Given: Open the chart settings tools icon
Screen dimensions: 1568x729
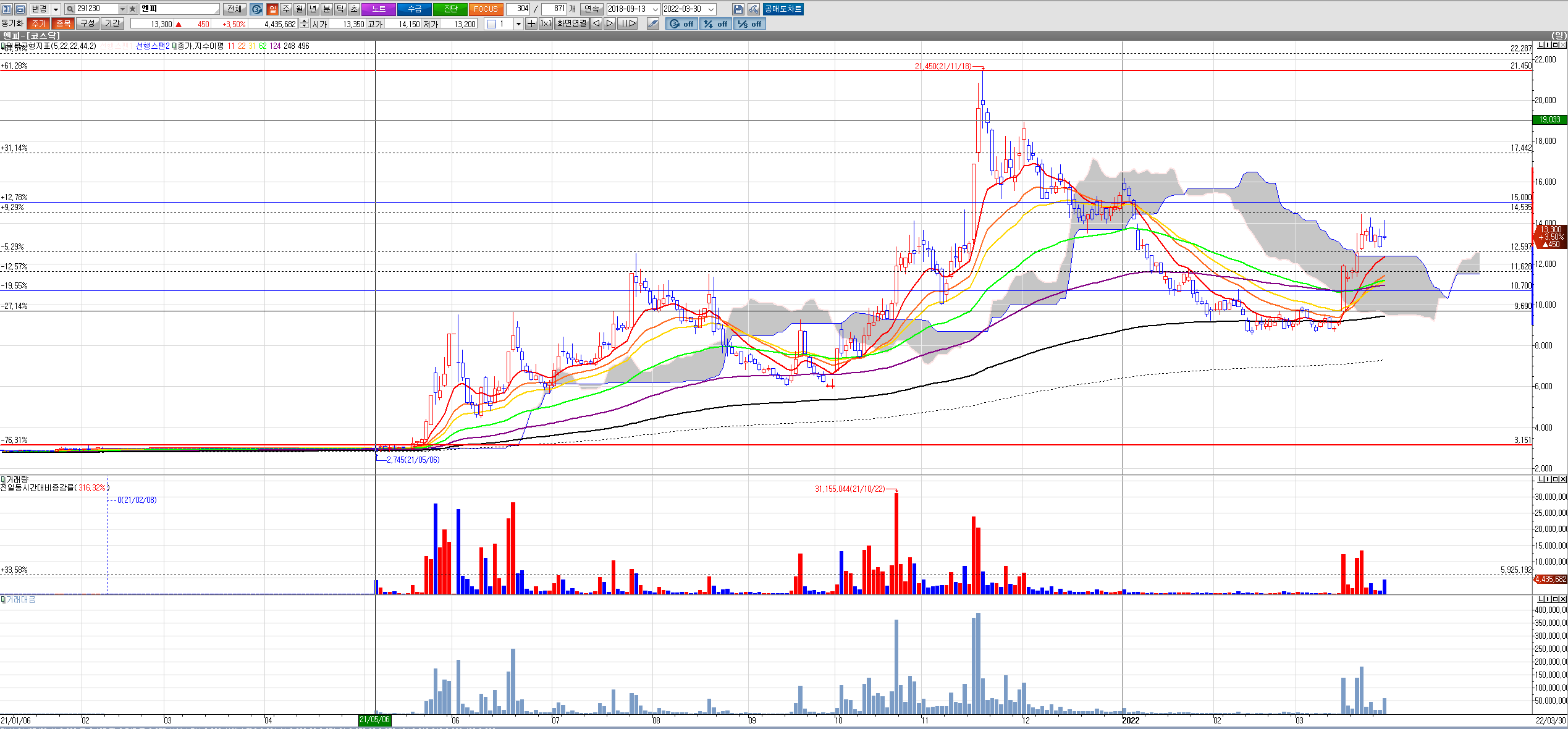Looking at the screenshot, I should (754, 9).
